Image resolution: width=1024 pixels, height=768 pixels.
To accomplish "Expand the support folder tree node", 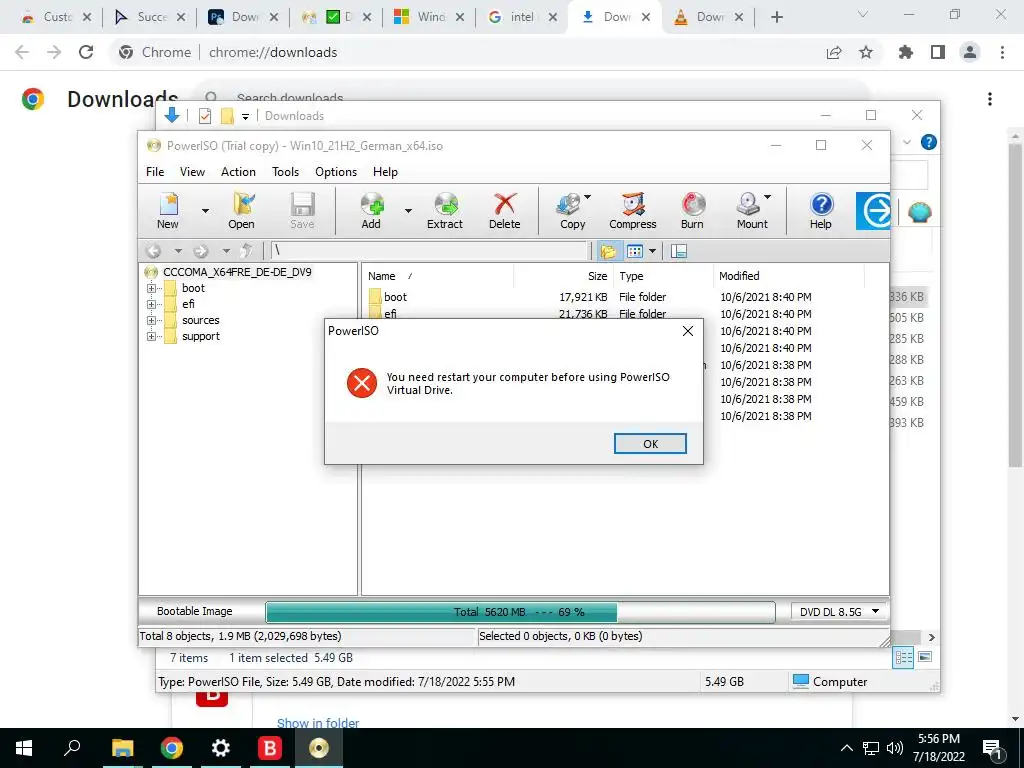I will tap(152, 336).
